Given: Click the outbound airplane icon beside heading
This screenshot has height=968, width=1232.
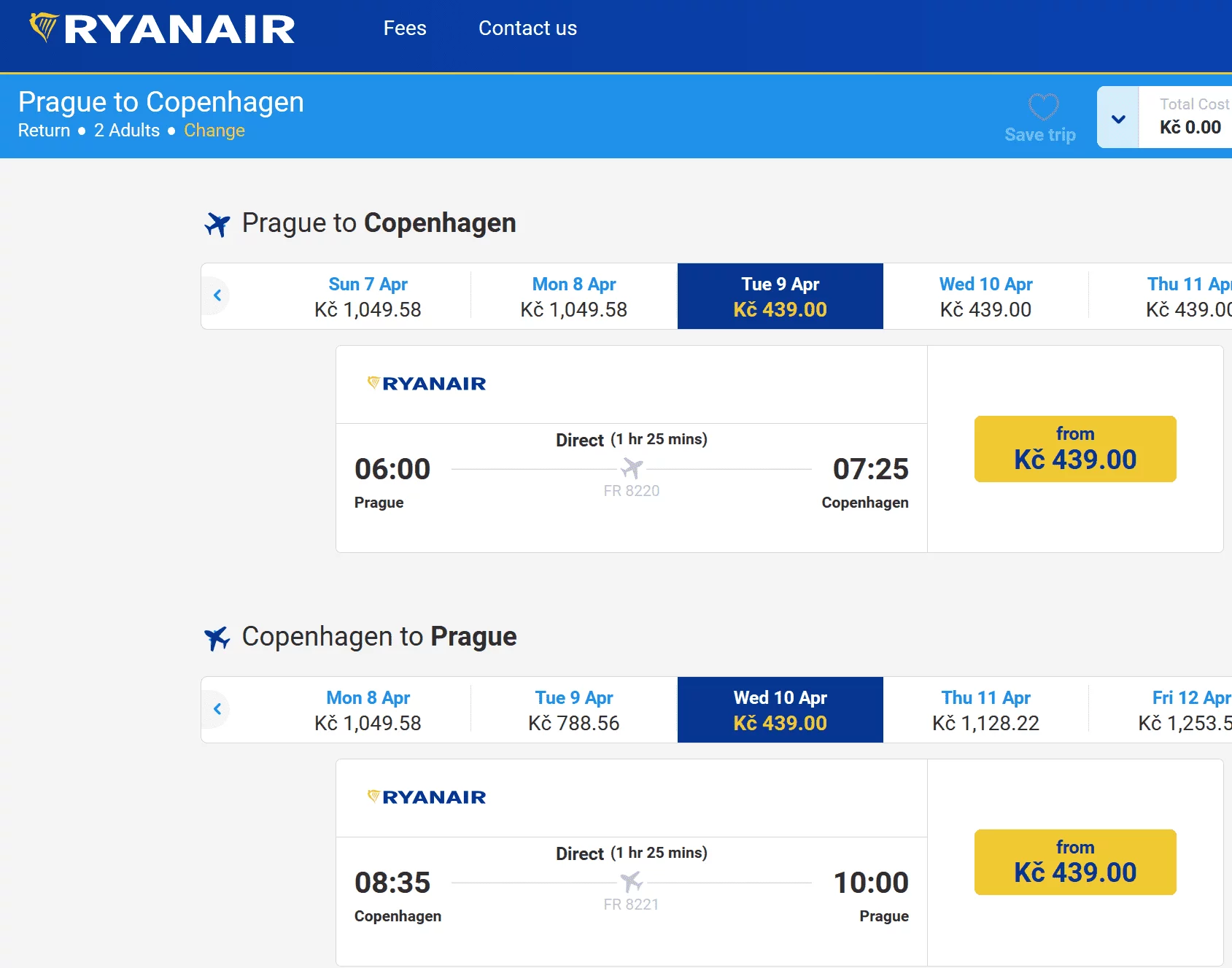Looking at the screenshot, I should [217, 224].
